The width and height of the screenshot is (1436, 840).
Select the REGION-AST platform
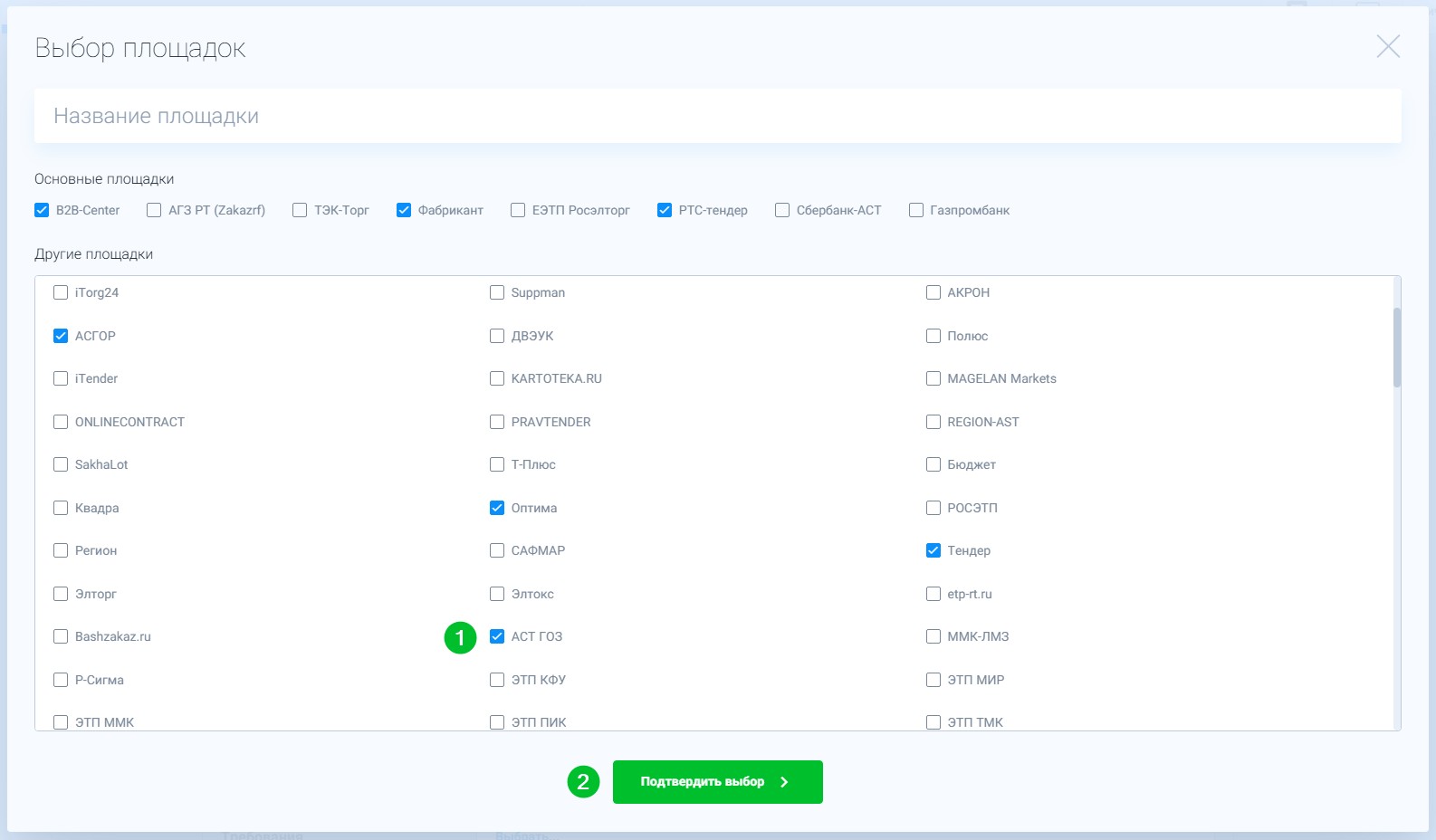coord(933,422)
